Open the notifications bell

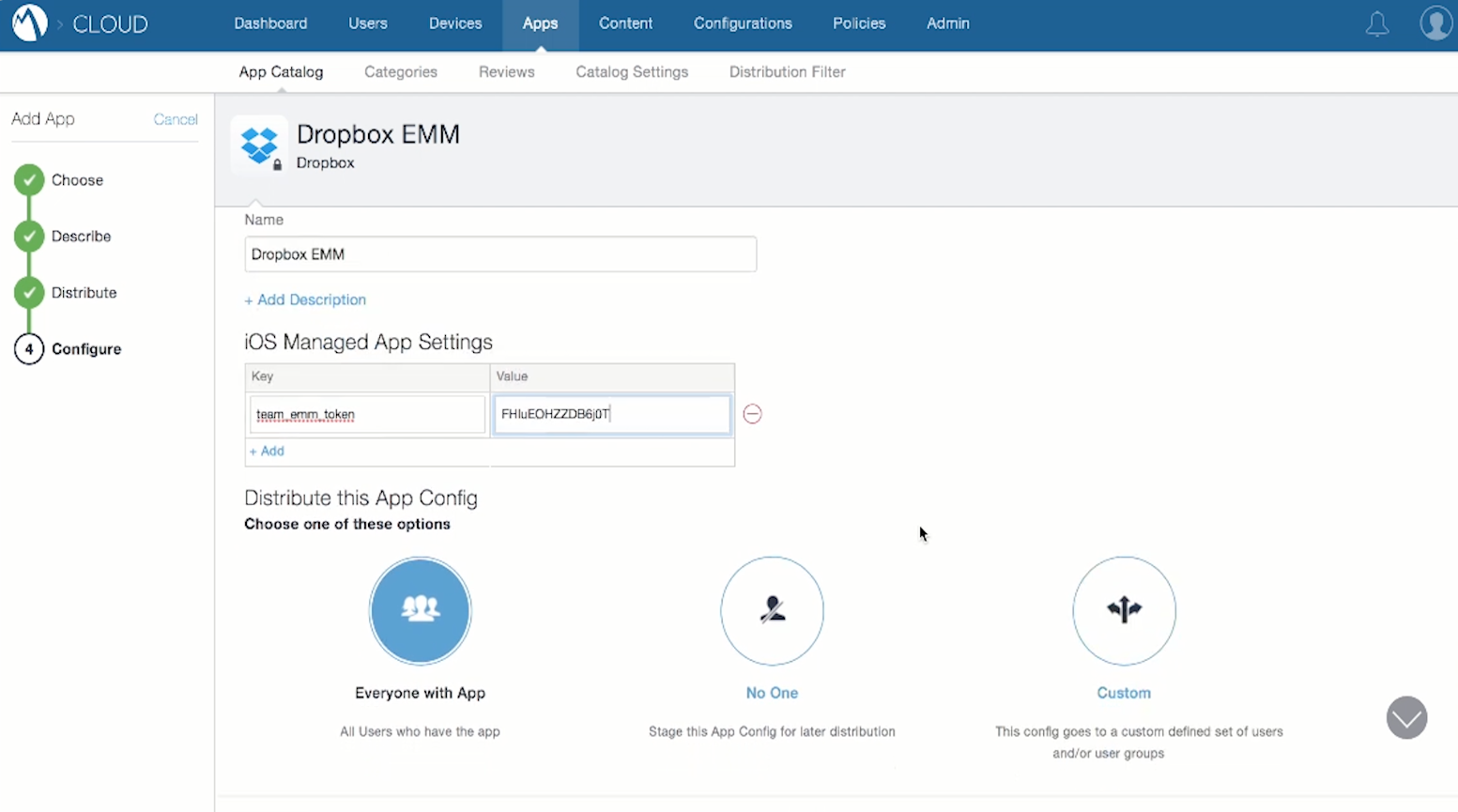click(1376, 24)
